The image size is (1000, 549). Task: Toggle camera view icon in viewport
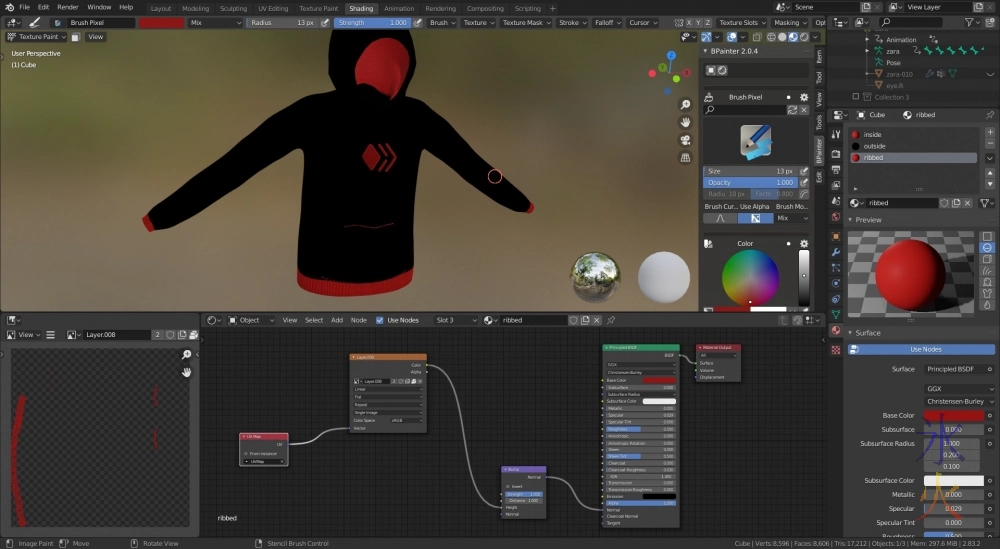tap(685, 140)
